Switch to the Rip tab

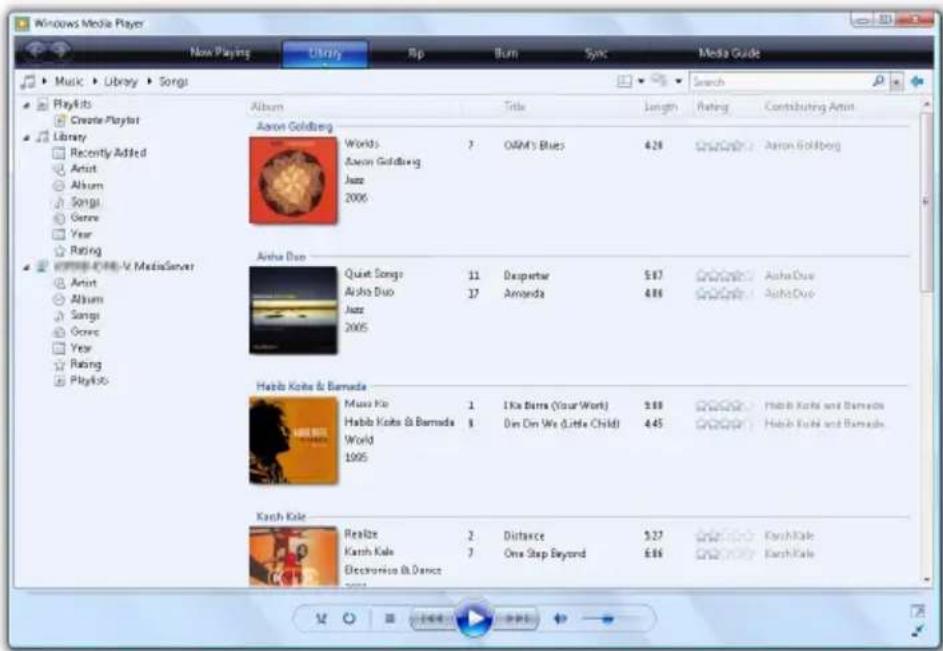(416, 53)
